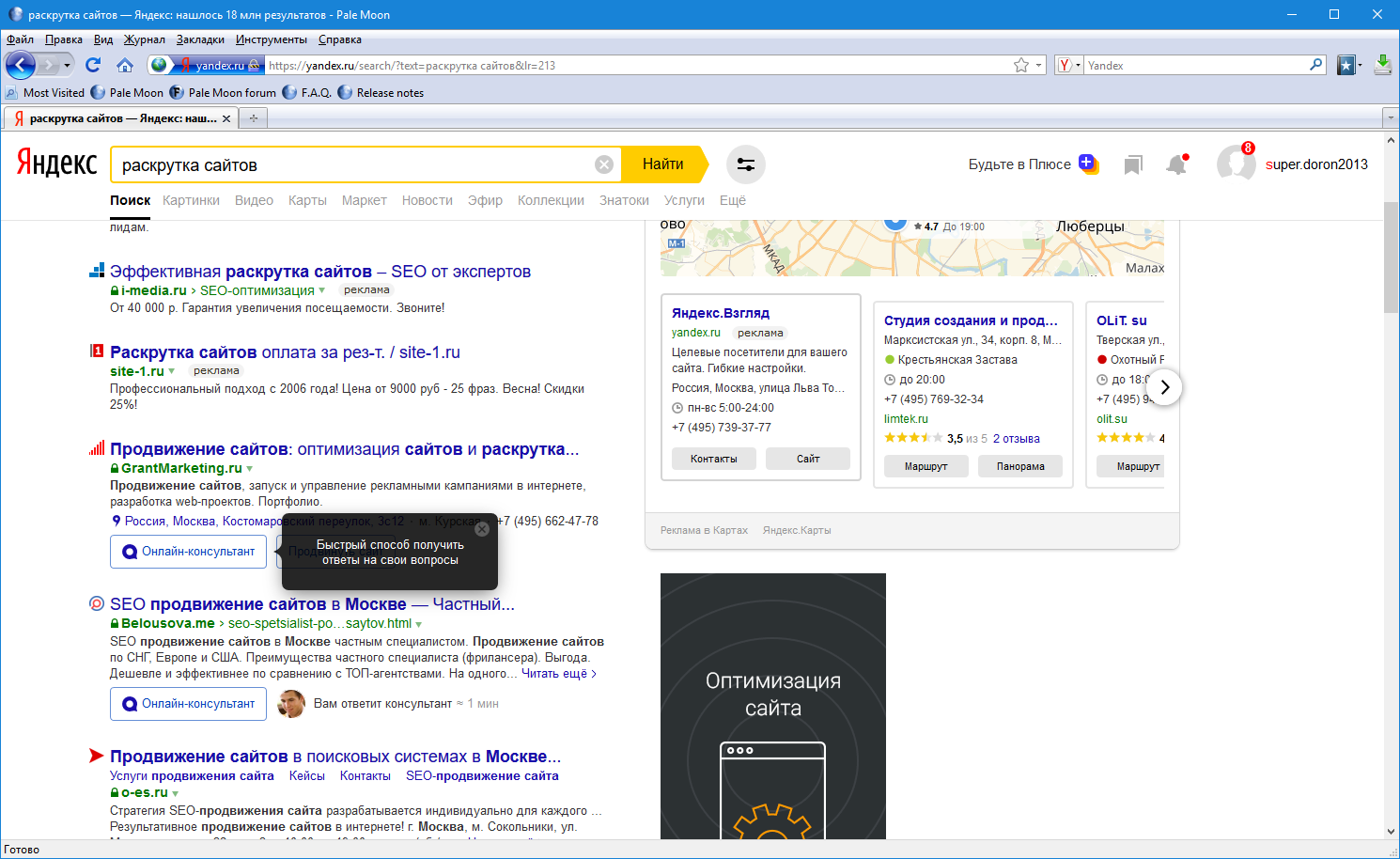Open the Закладки menu
1400x859 pixels.
200,39
